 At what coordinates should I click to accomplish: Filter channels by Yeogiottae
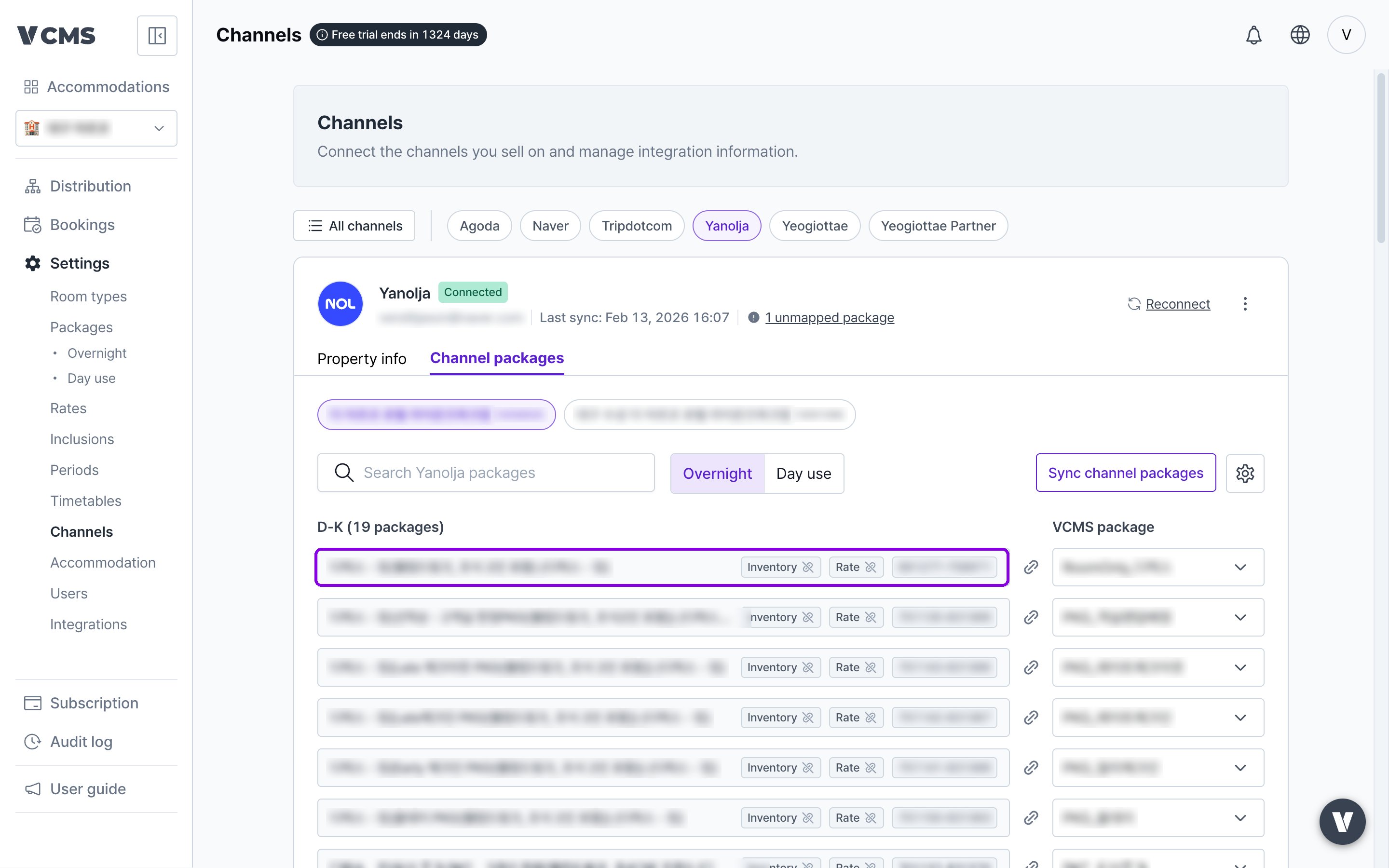[x=815, y=226]
